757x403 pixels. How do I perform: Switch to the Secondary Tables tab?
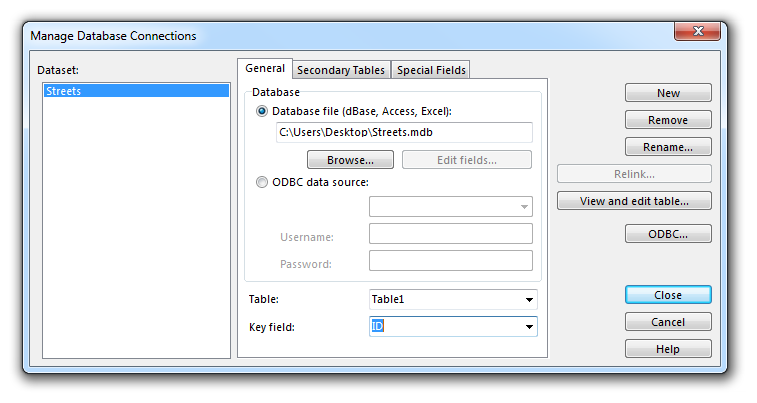point(341,70)
